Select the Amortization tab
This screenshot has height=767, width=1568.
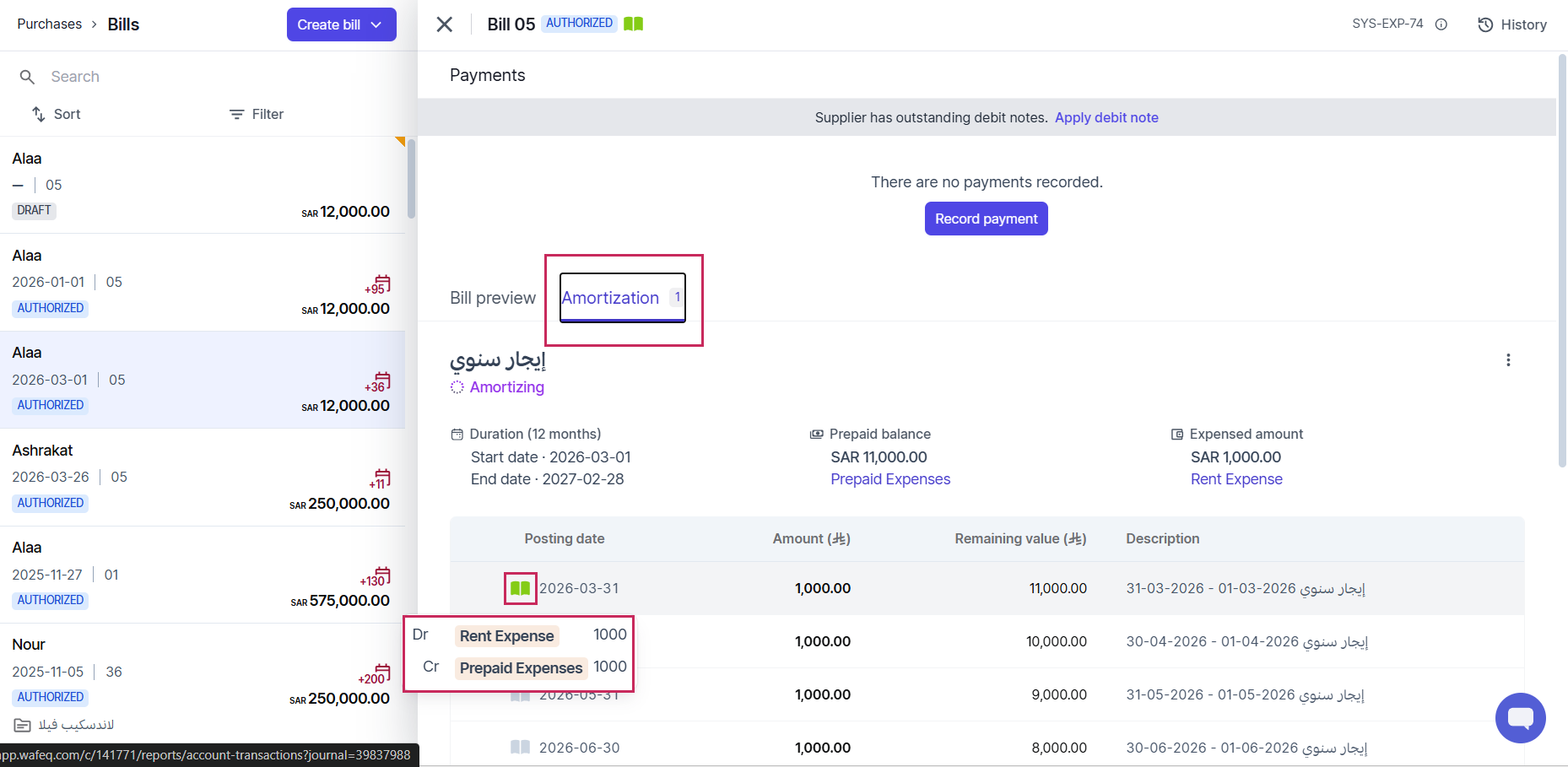coord(622,298)
